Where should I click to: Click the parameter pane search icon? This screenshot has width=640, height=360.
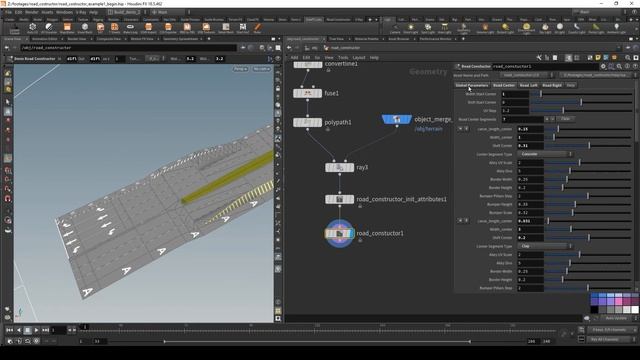(x=619, y=66)
